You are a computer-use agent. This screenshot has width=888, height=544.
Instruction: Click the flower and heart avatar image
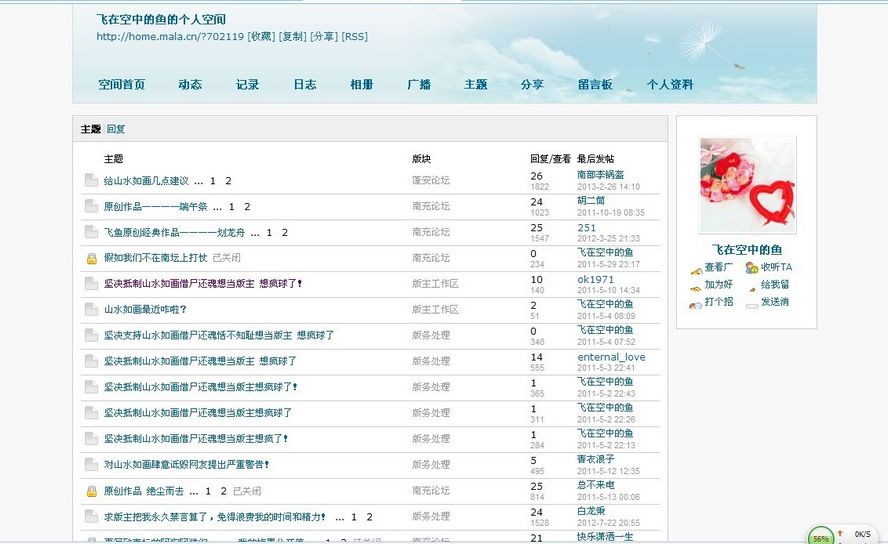747,185
